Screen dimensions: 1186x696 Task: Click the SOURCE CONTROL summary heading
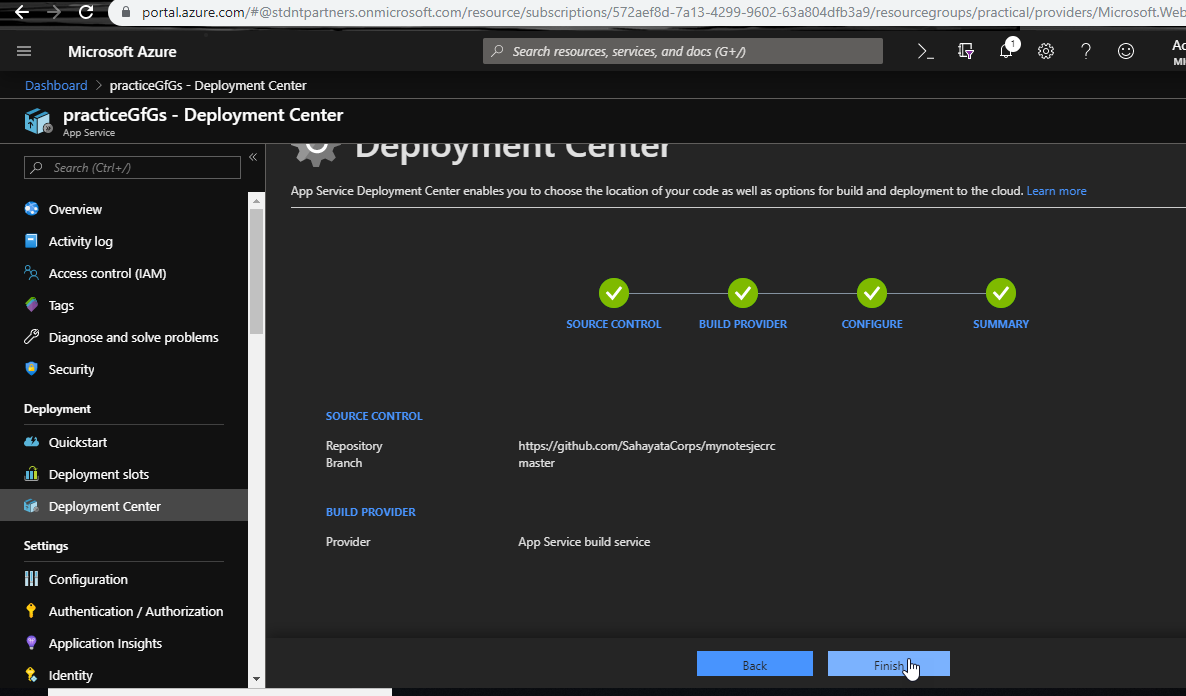click(x=374, y=416)
